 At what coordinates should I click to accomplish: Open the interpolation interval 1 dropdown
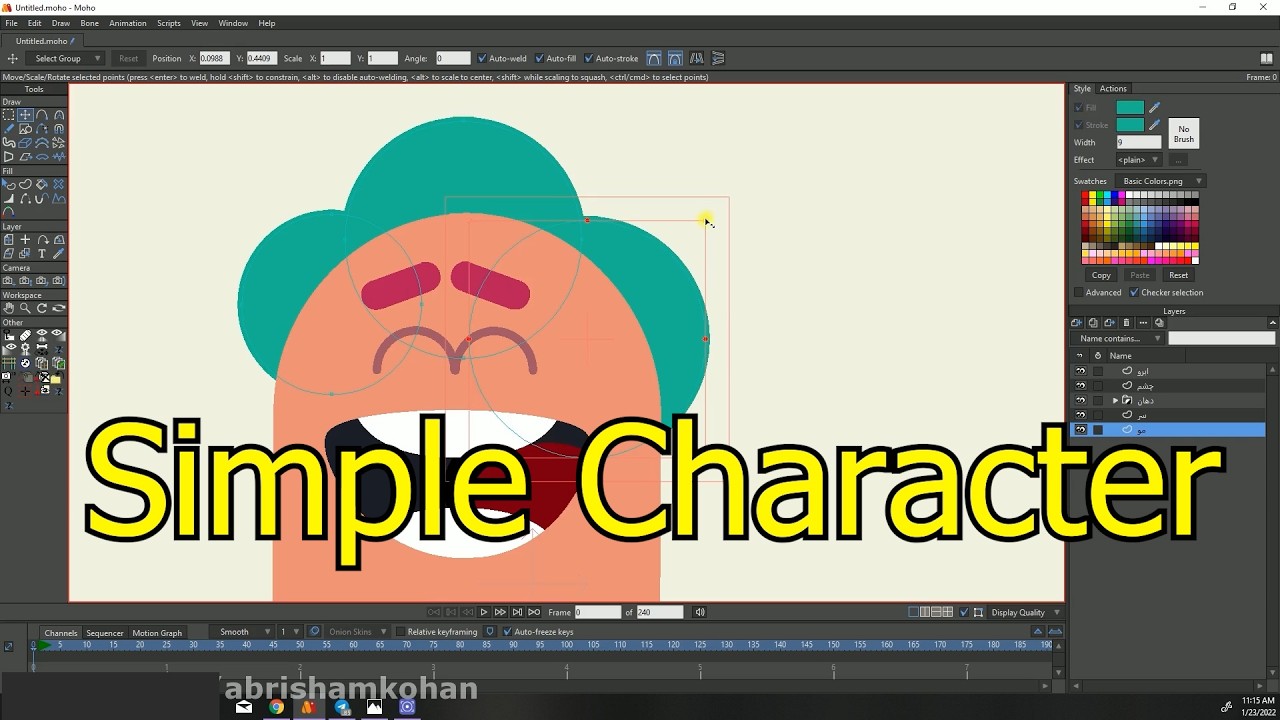click(x=289, y=632)
